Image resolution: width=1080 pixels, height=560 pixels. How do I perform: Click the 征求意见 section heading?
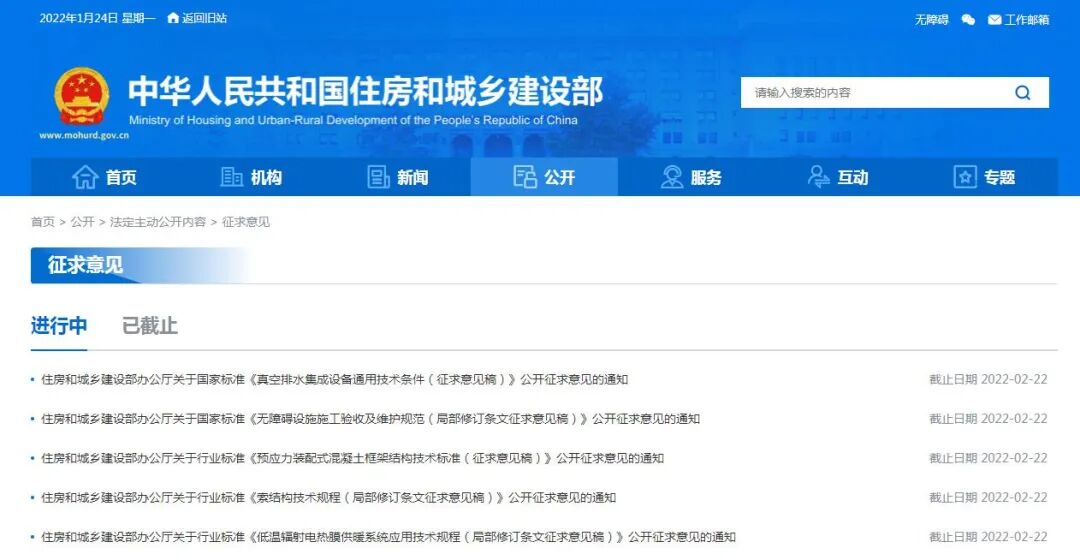pyautogui.click(x=85, y=265)
